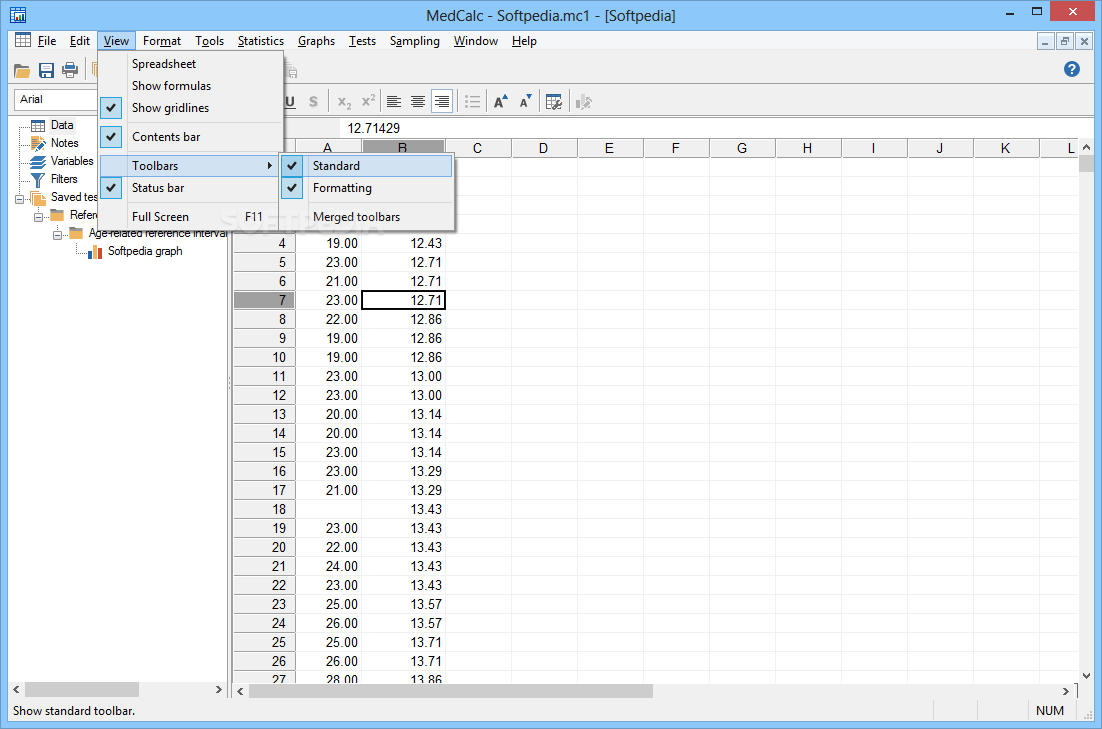The width and height of the screenshot is (1102, 729).
Task: Collapse the Reference folder tree node
Action: point(39,217)
